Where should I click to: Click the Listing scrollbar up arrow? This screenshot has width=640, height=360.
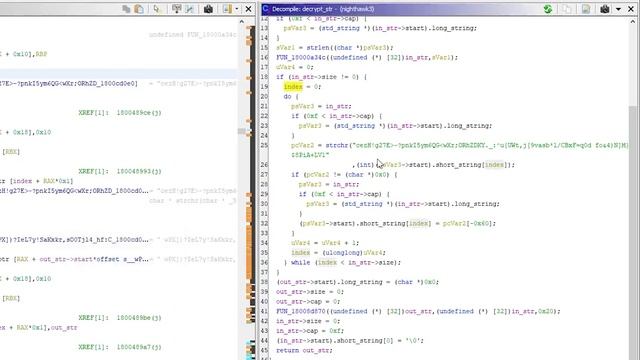tap(242, 22)
